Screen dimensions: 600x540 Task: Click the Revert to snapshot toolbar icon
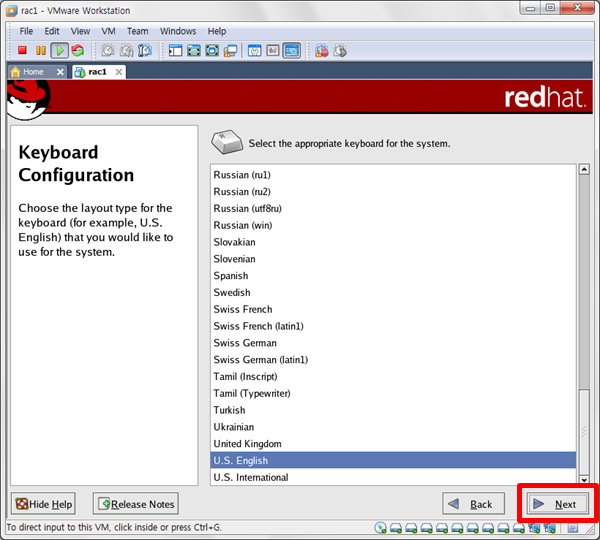[127, 51]
